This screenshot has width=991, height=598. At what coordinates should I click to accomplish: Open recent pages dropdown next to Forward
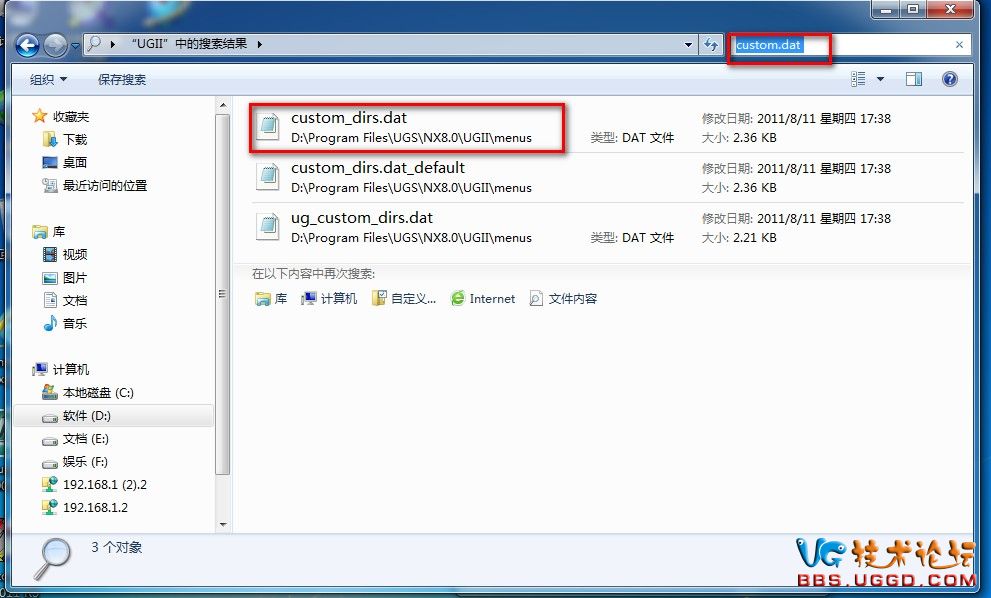click(x=75, y=46)
